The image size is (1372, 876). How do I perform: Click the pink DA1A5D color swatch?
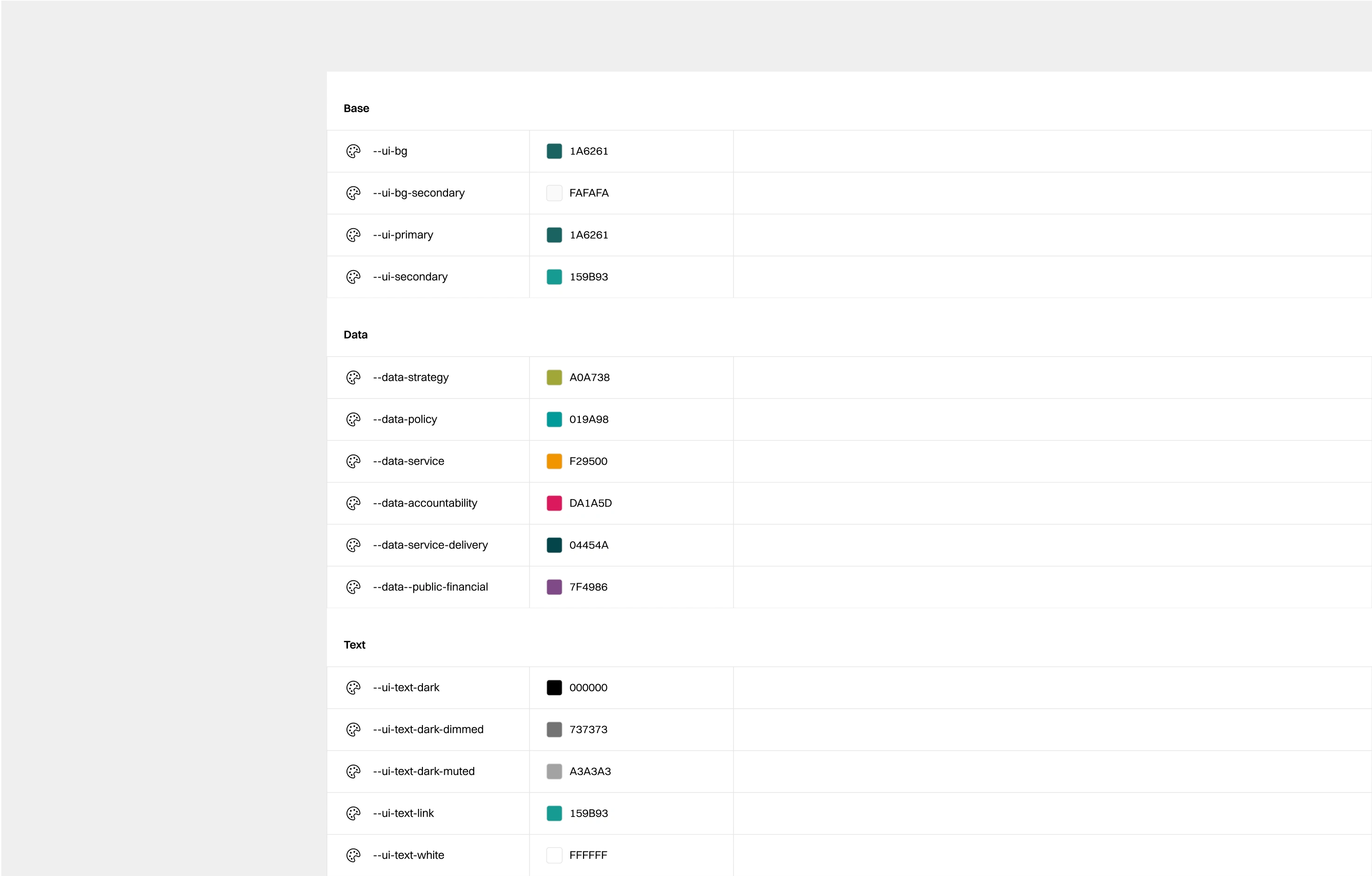click(x=554, y=503)
